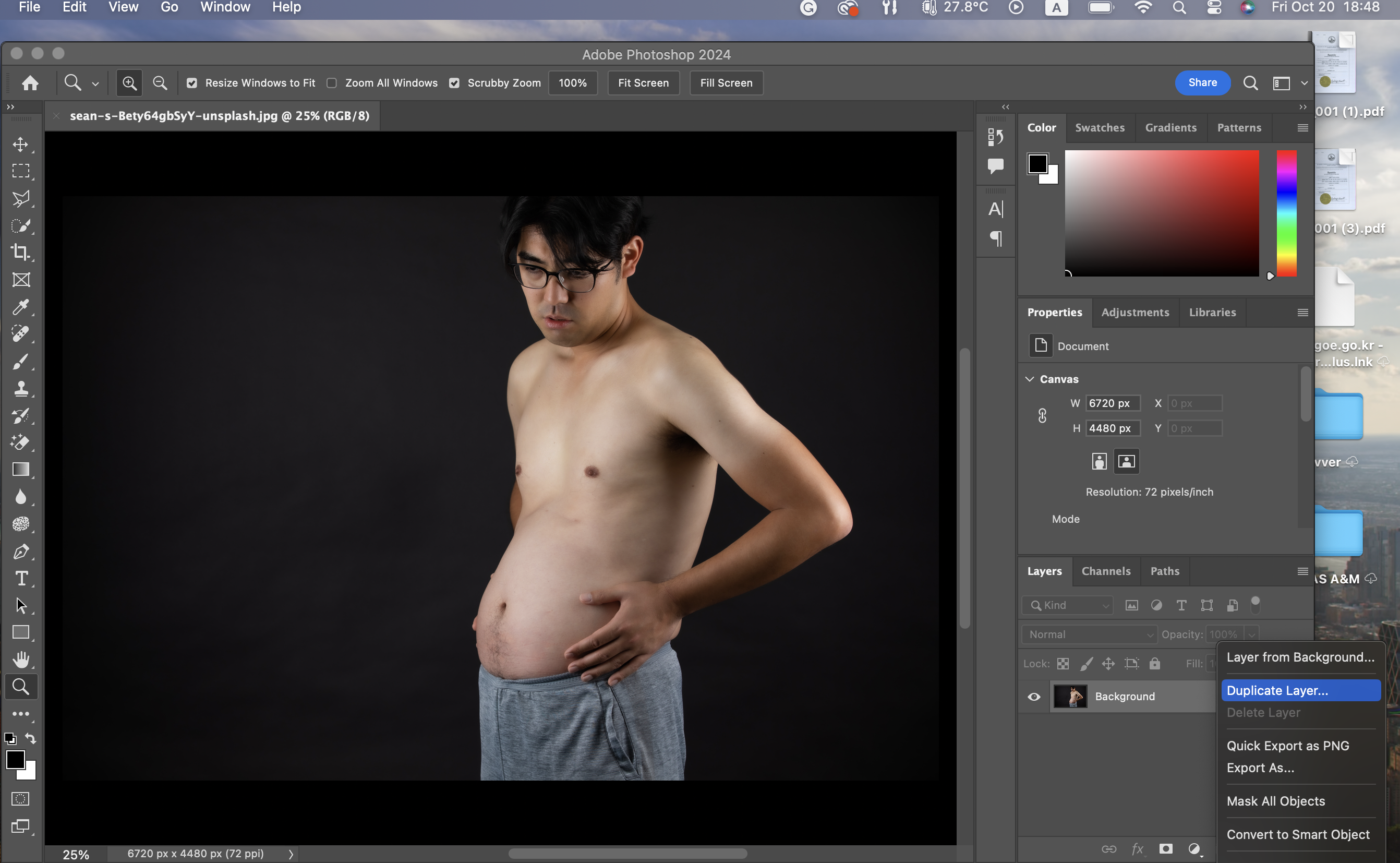Select the Clone Stamp tool
1400x863 pixels.
point(20,389)
